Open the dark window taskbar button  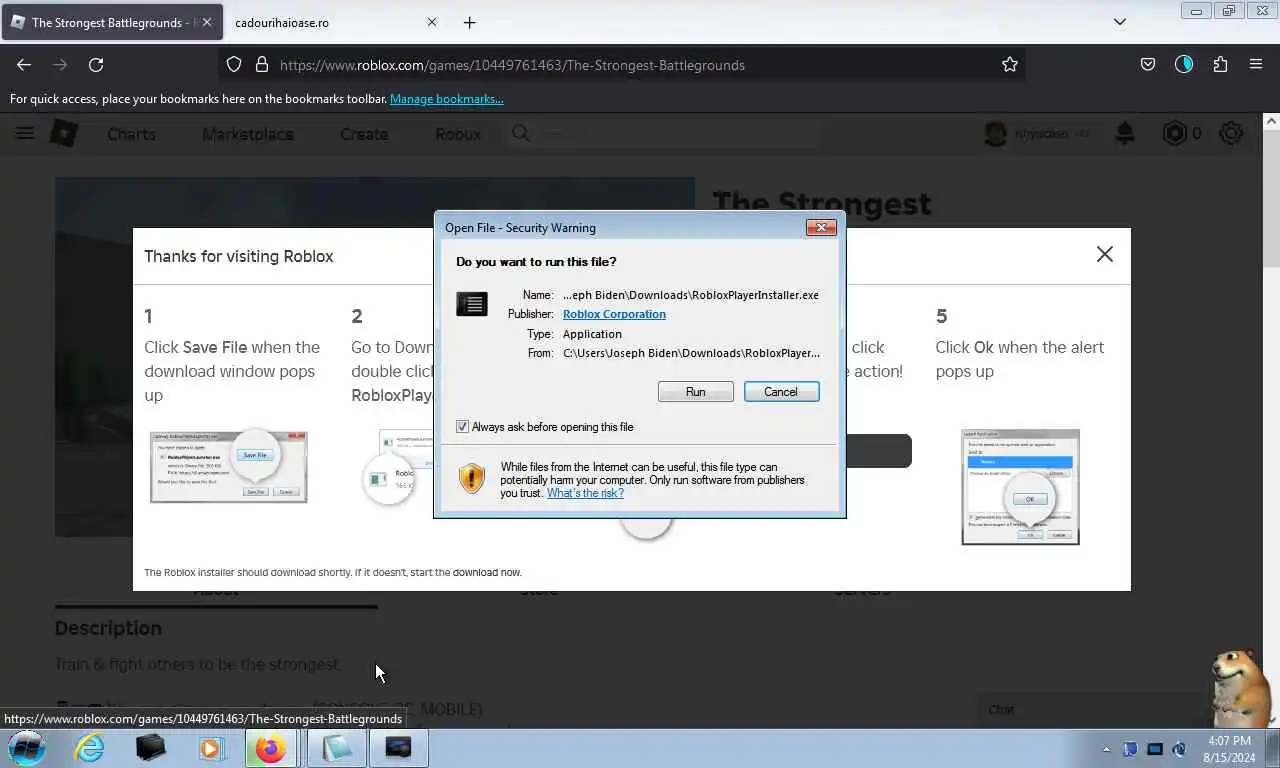tap(399, 748)
